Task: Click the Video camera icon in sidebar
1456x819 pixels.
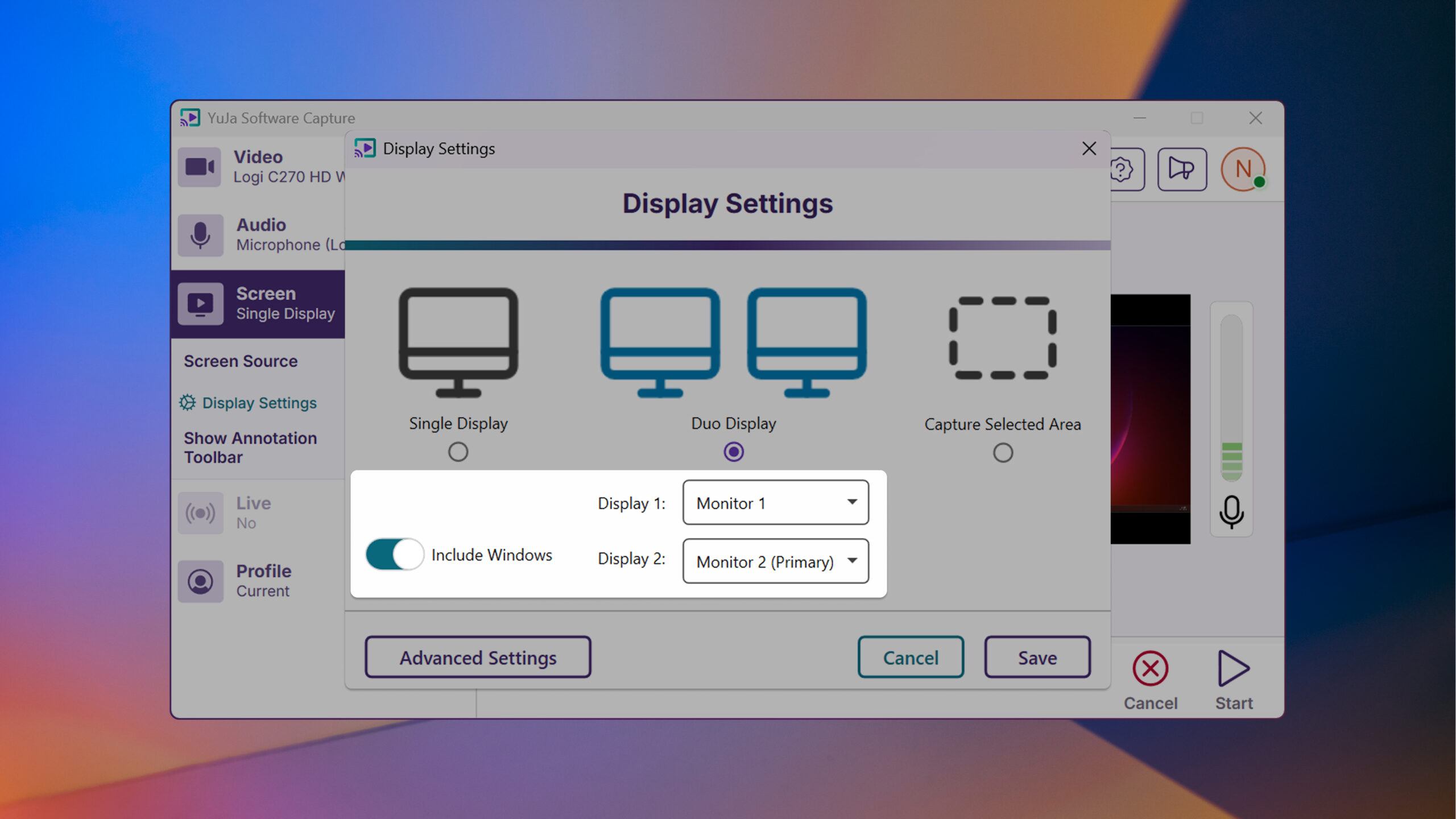Action: tap(200, 167)
